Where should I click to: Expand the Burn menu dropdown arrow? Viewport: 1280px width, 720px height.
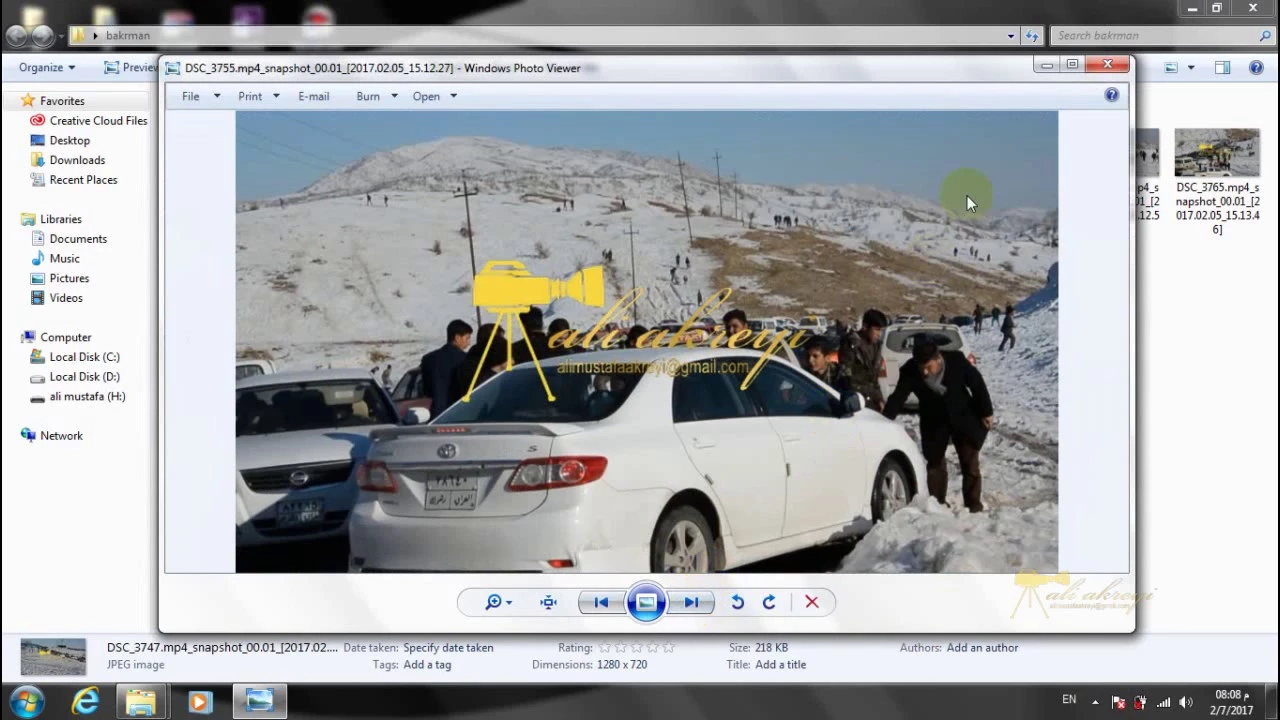(x=394, y=96)
